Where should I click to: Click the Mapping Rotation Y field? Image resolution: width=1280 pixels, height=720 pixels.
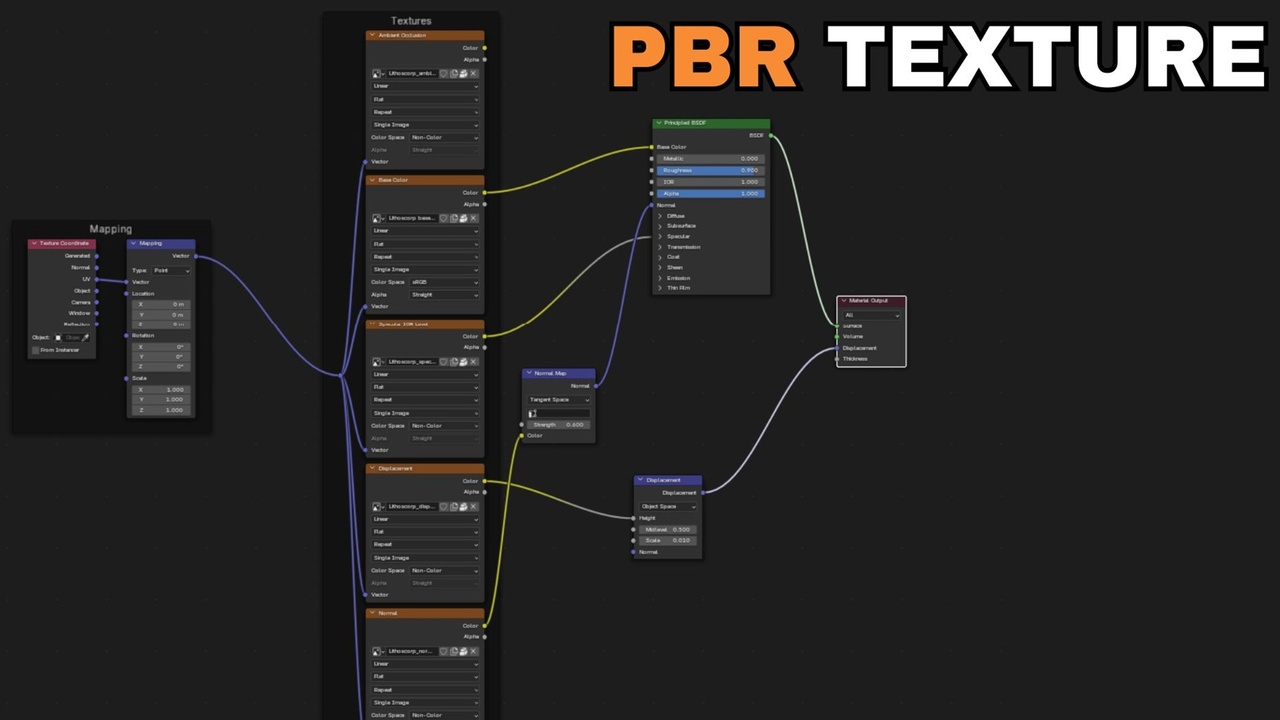(x=160, y=357)
